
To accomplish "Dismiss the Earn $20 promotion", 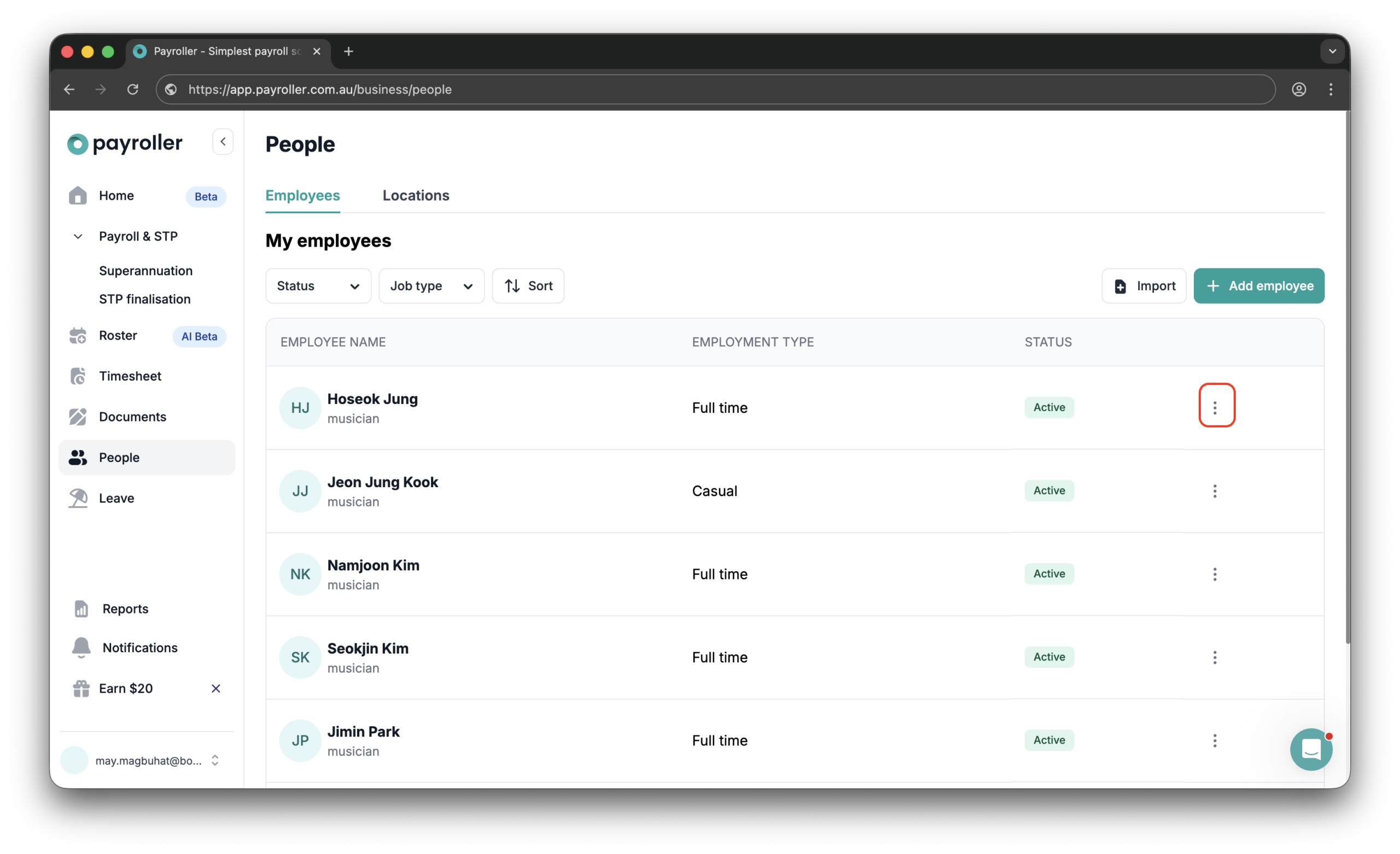I will coord(215,688).
